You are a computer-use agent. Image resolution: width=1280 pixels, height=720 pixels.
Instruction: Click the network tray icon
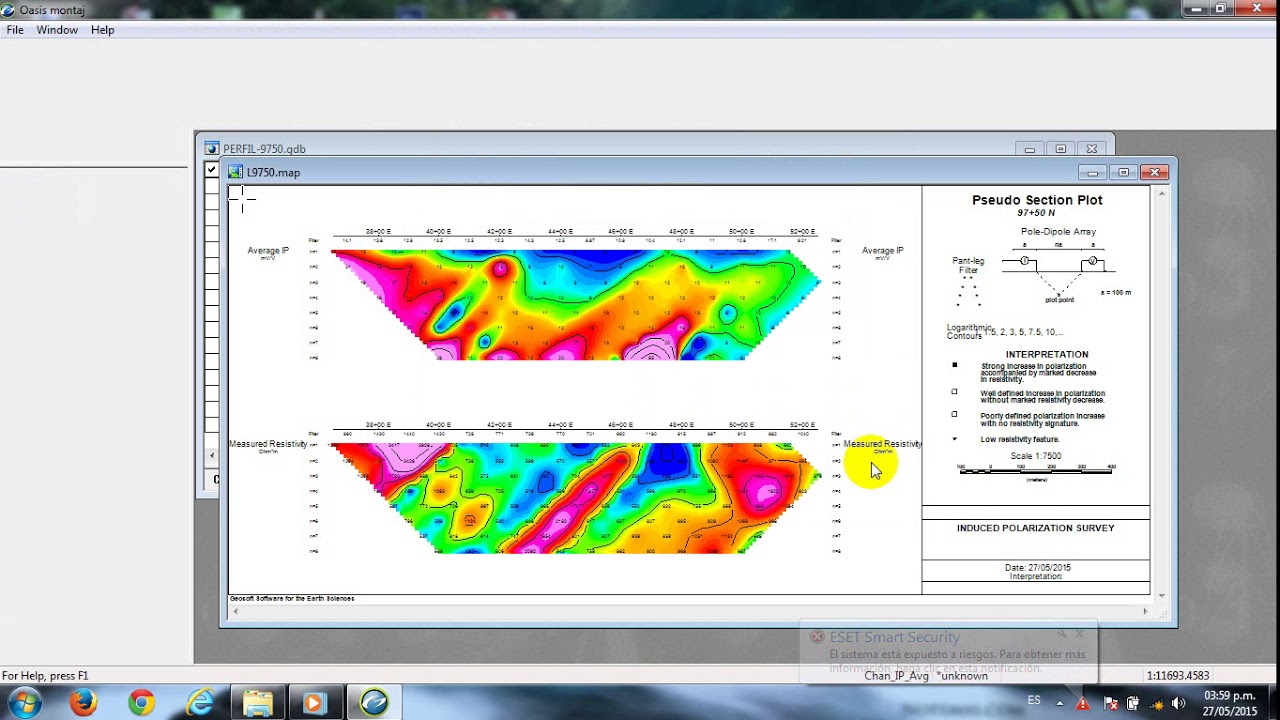1156,703
